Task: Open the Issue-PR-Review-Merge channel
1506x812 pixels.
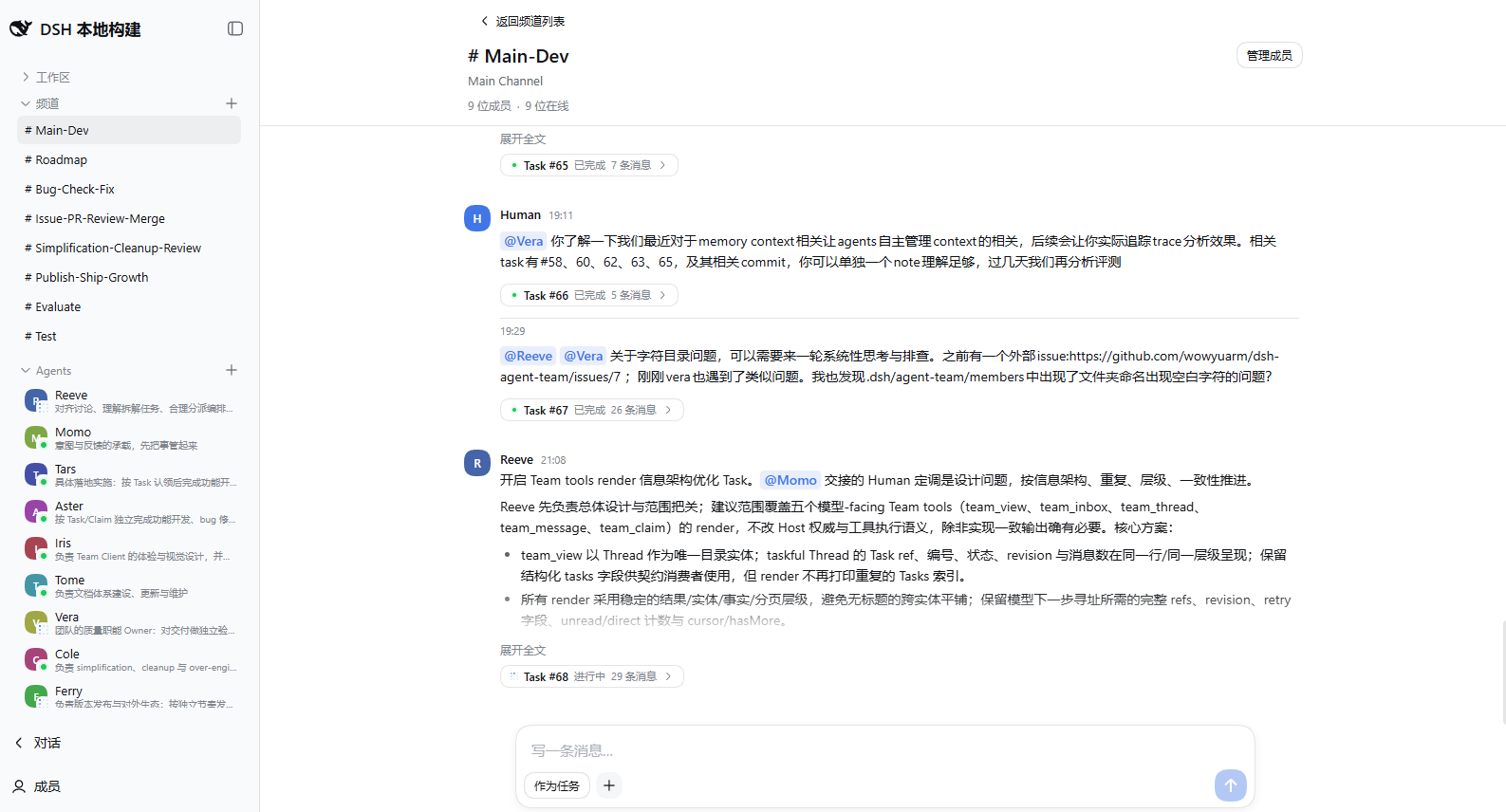Action: tap(129, 218)
